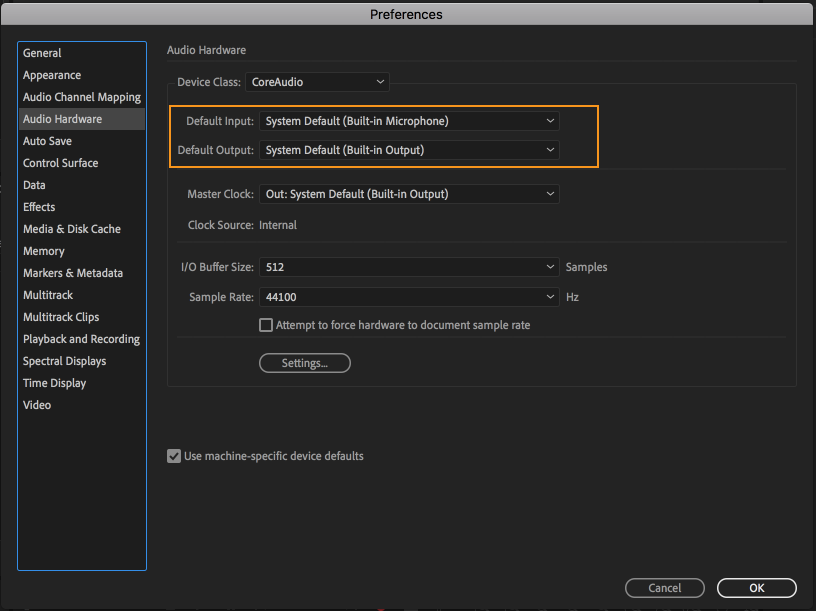Viewport: 816px width, 611px height.
Task: Open Media & Disk Cache preferences
Action: [72, 229]
